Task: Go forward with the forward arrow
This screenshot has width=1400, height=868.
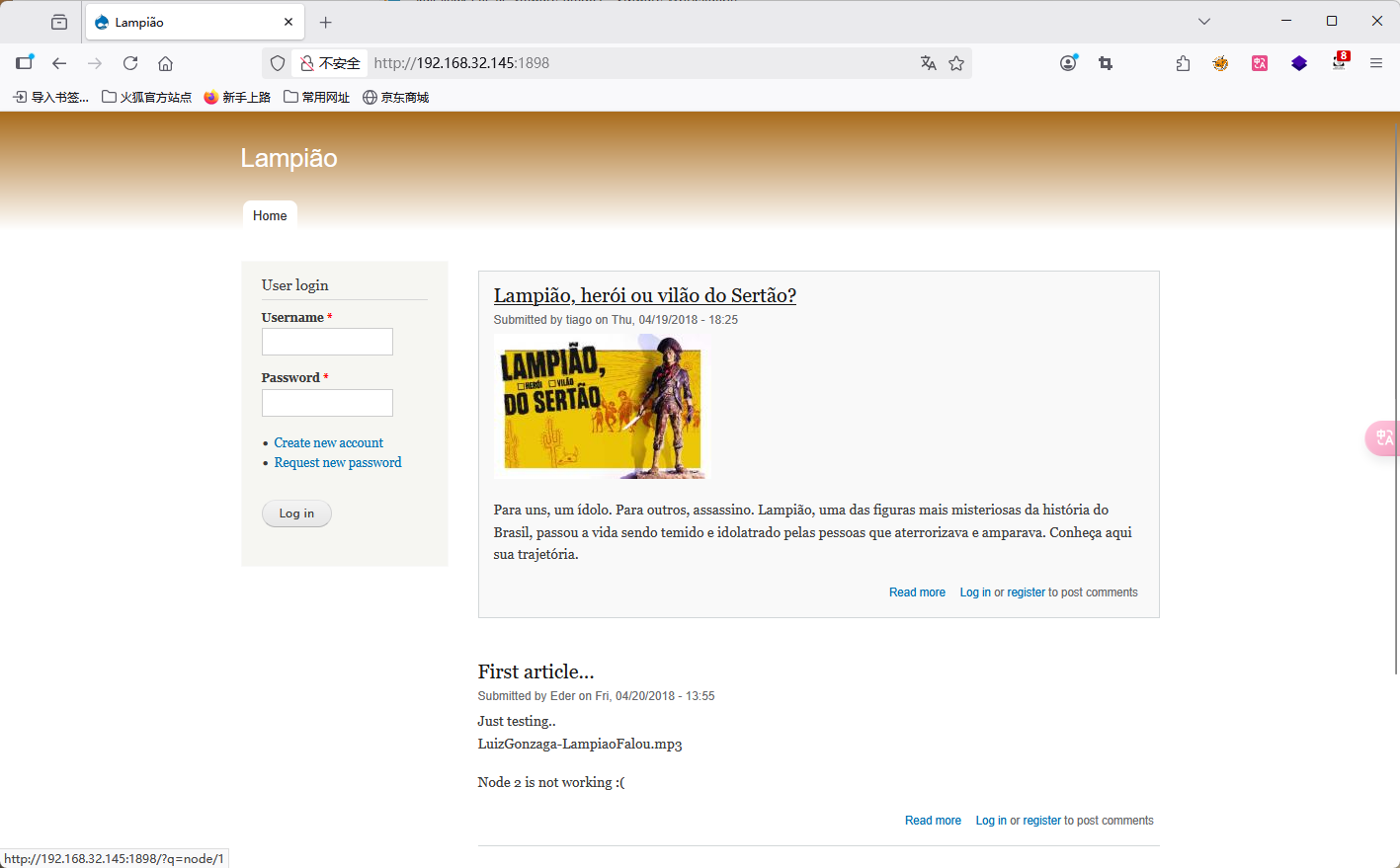Action: click(x=95, y=63)
